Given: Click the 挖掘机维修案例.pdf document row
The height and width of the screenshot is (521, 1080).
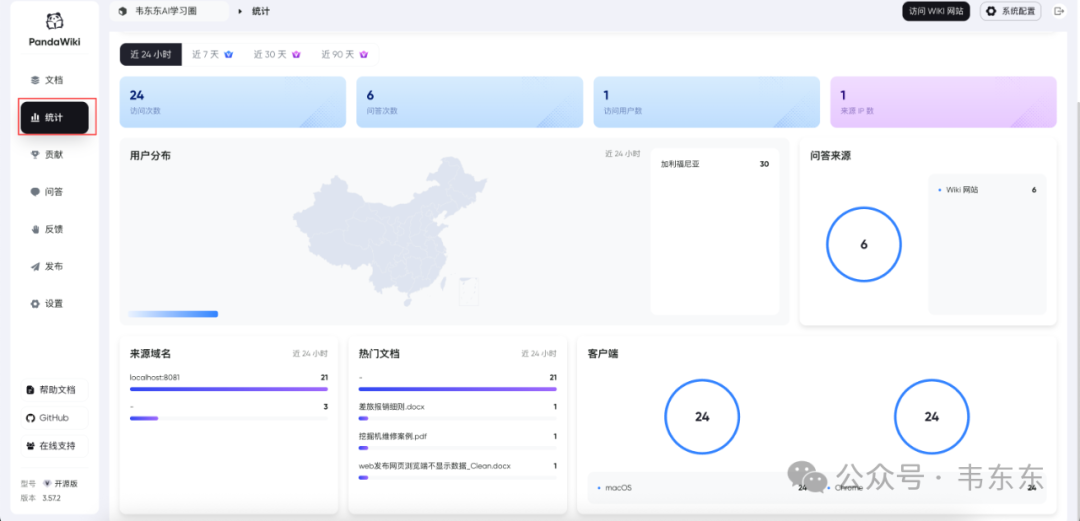Looking at the screenshot, I should pos(457,441).
